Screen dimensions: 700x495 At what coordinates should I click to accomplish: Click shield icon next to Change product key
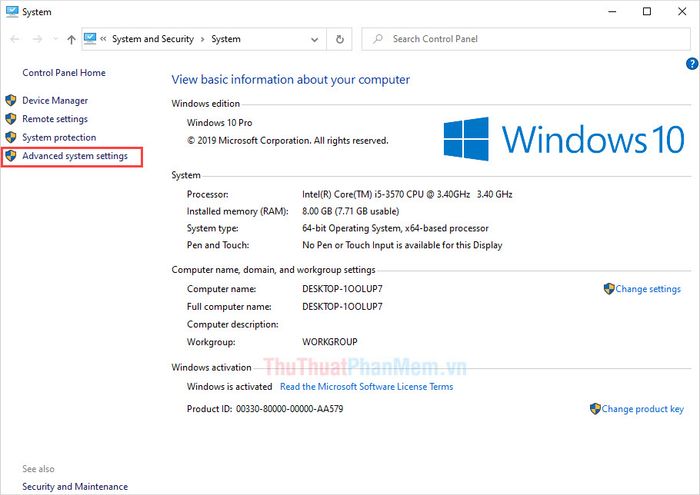coord(595,408)
